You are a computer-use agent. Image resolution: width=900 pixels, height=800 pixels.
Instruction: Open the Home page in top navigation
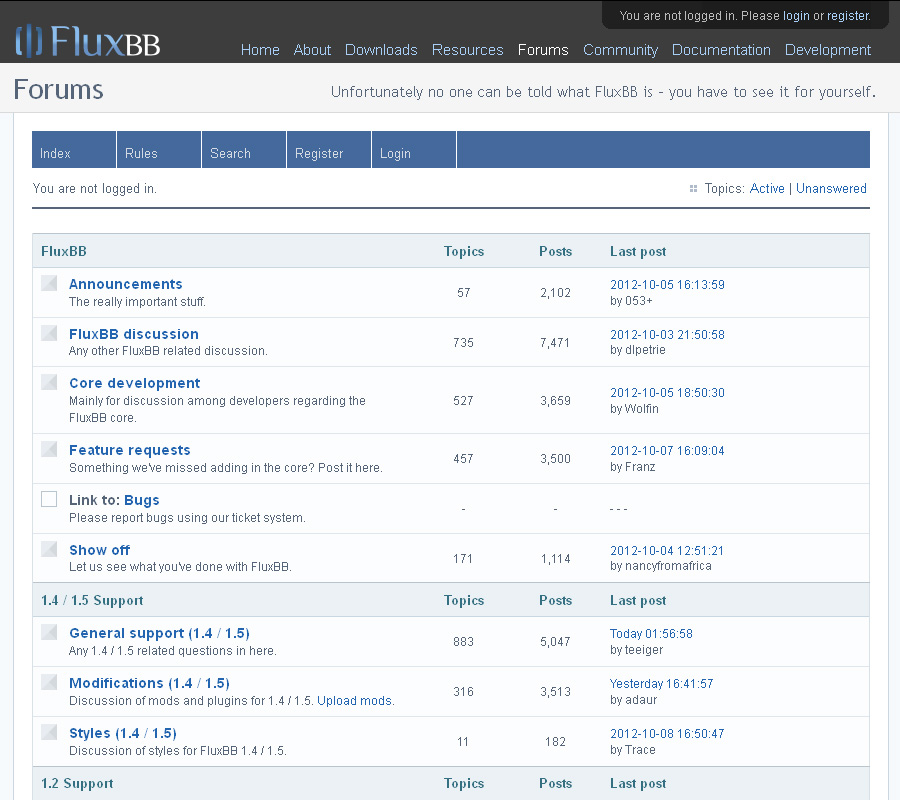tap(260, 50)
